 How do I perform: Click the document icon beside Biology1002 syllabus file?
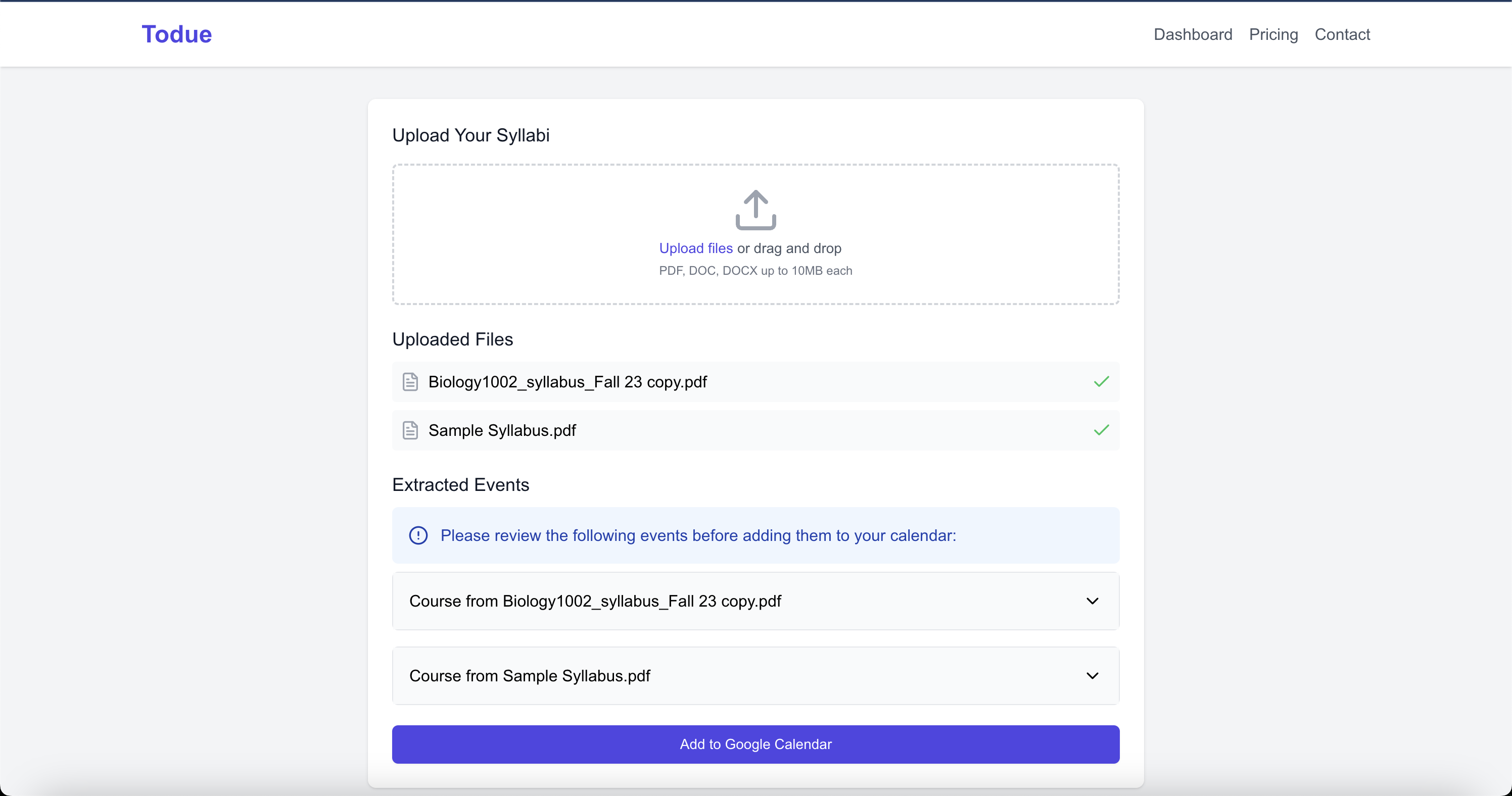[x=410, y=382]
